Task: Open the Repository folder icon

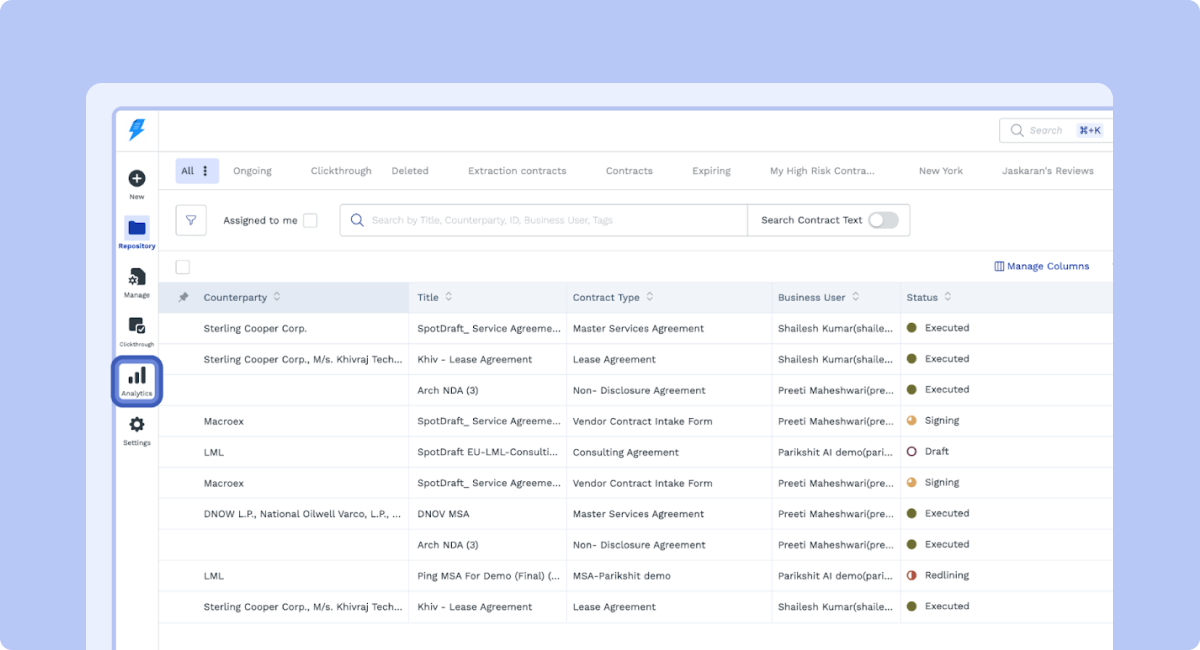Action: (137, 227)
